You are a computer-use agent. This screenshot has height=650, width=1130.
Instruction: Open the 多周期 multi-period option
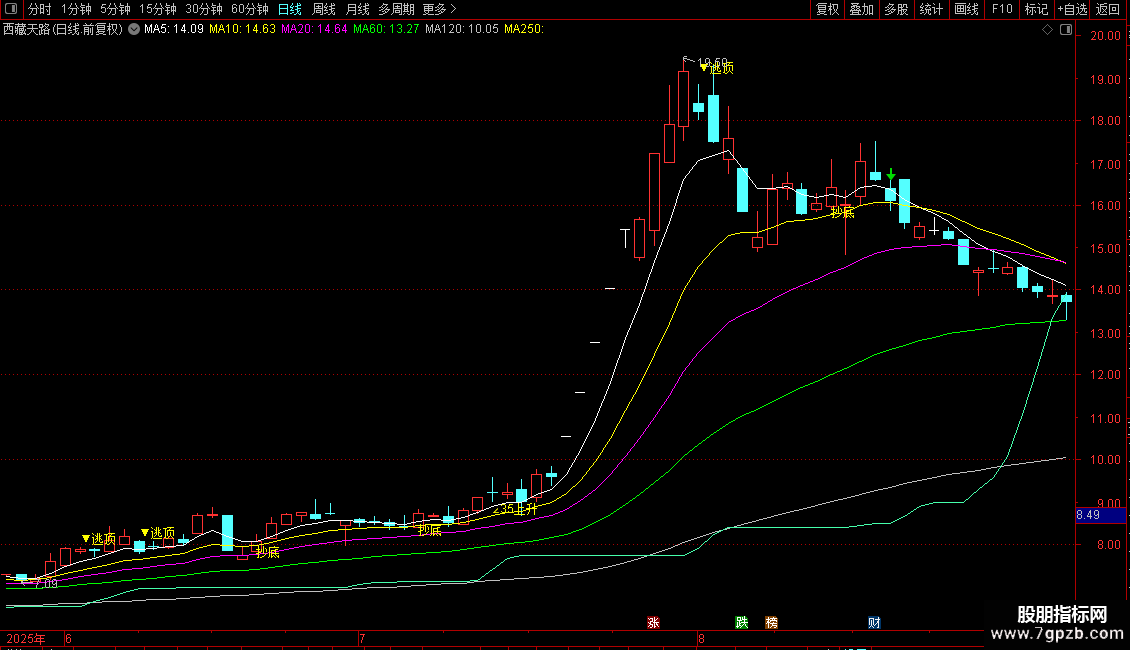coord(396,9)
